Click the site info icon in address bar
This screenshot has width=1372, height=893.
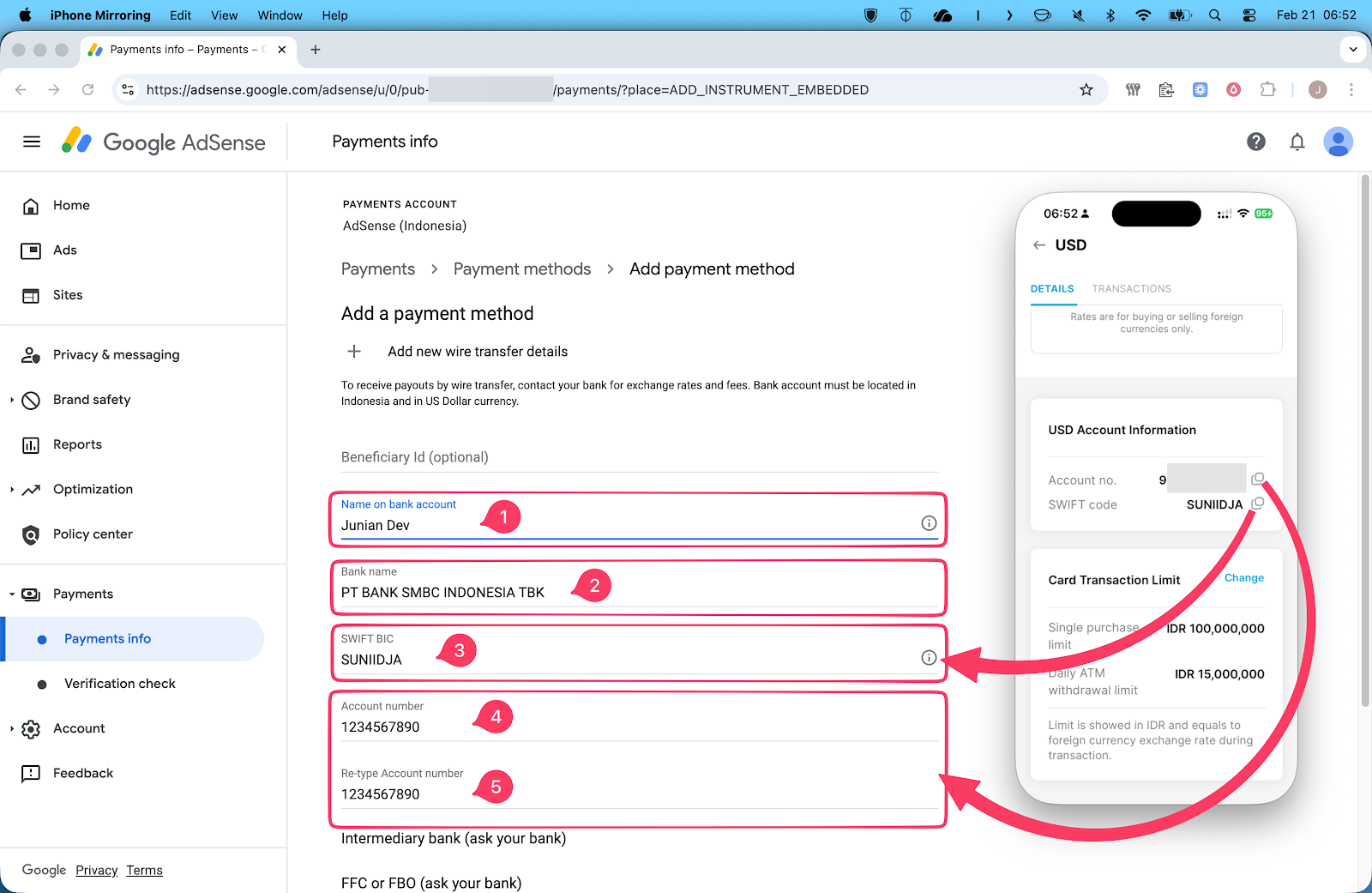128,90
